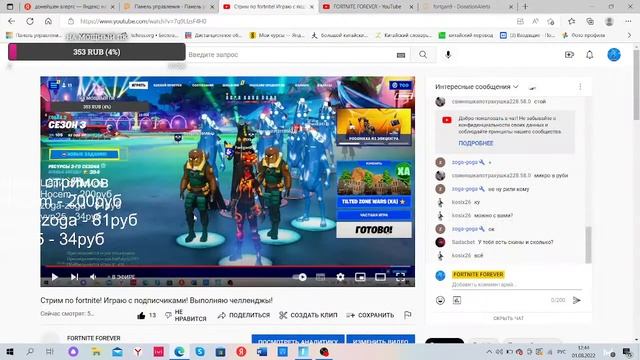Open a new browser tab
This screenshot has height=360, width=640.
click(x=525, y=7)
